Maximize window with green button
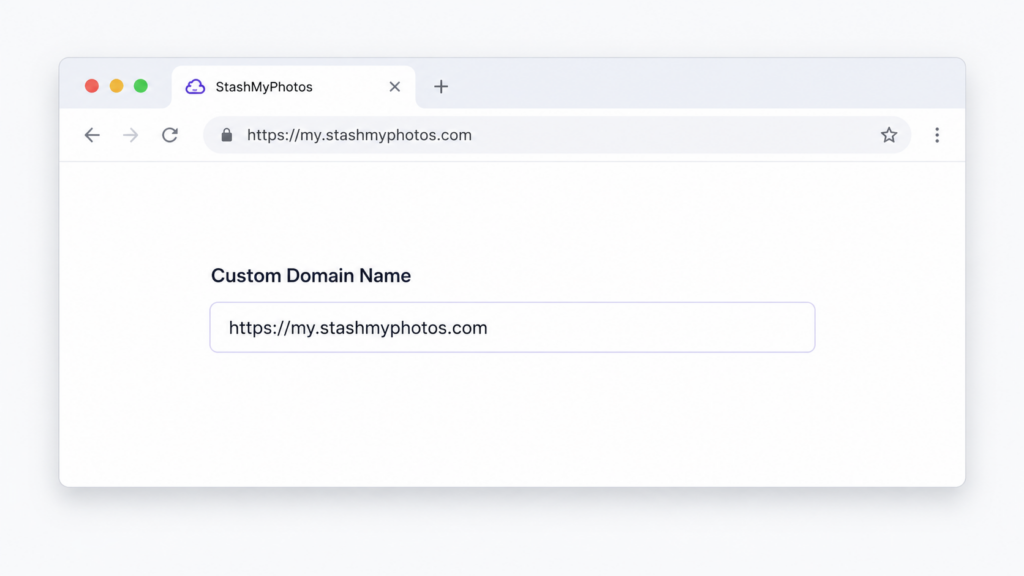 click(x=140, y=86)
